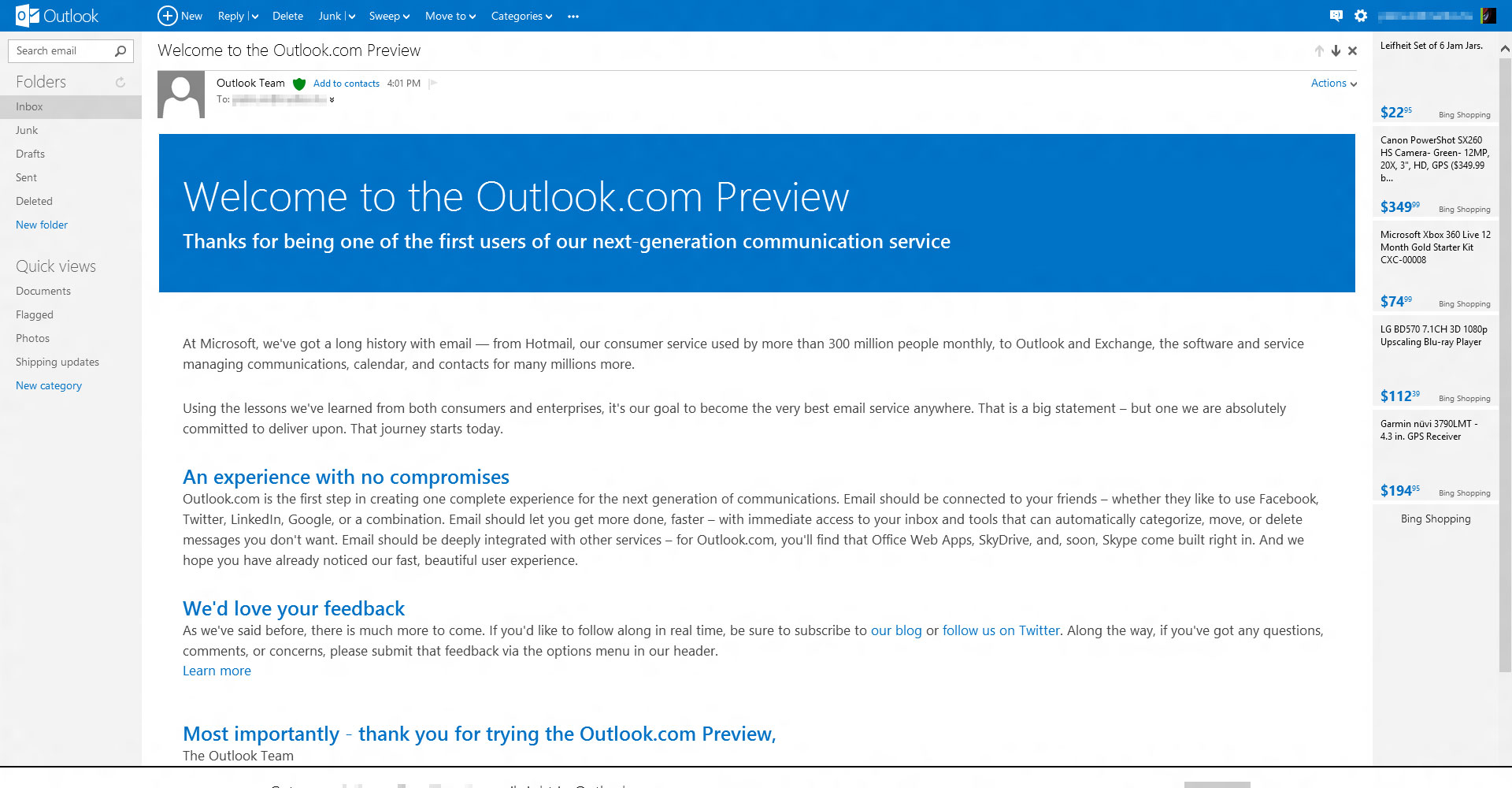Click inside the Search email field
Image resolution: width=1512 pixels, height=788 pixels.
tap(61, 51)
